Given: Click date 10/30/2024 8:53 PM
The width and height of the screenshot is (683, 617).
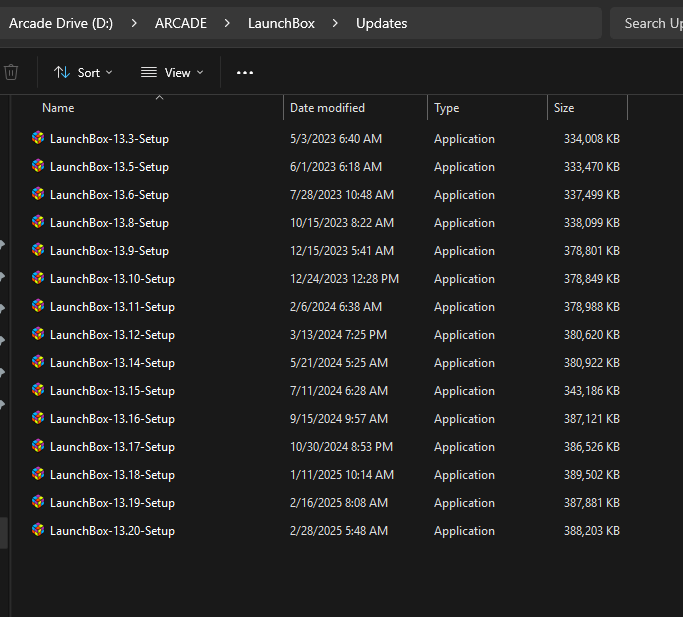Looking at the screenshot, I should [x=342, y=447].
